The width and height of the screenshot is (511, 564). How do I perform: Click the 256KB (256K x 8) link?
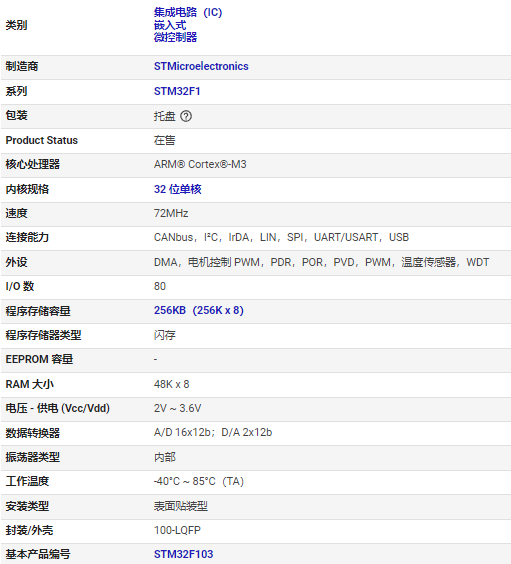pos(199,310)
